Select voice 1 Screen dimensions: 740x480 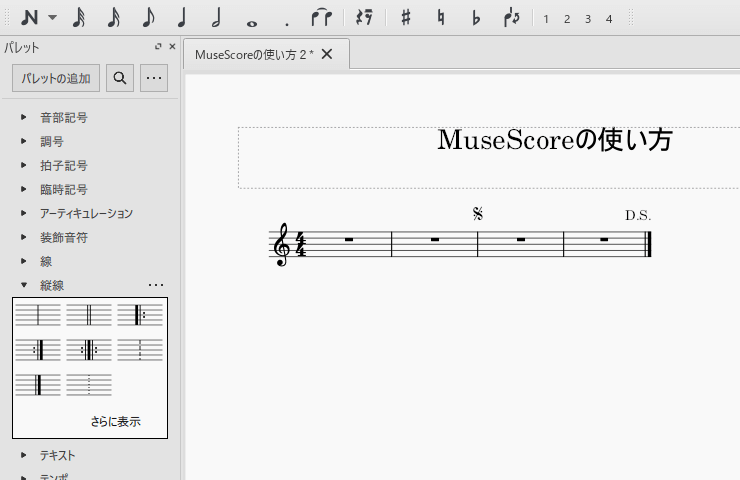pyautogui.click(x=546, y=19)
